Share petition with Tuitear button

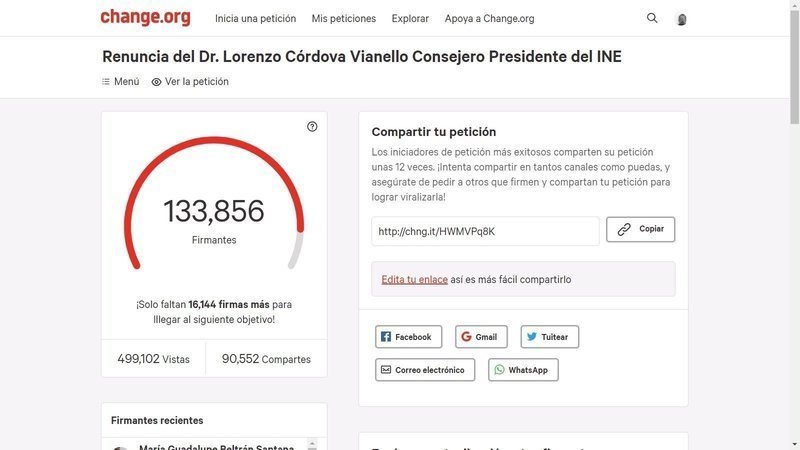tap(549, 337)
